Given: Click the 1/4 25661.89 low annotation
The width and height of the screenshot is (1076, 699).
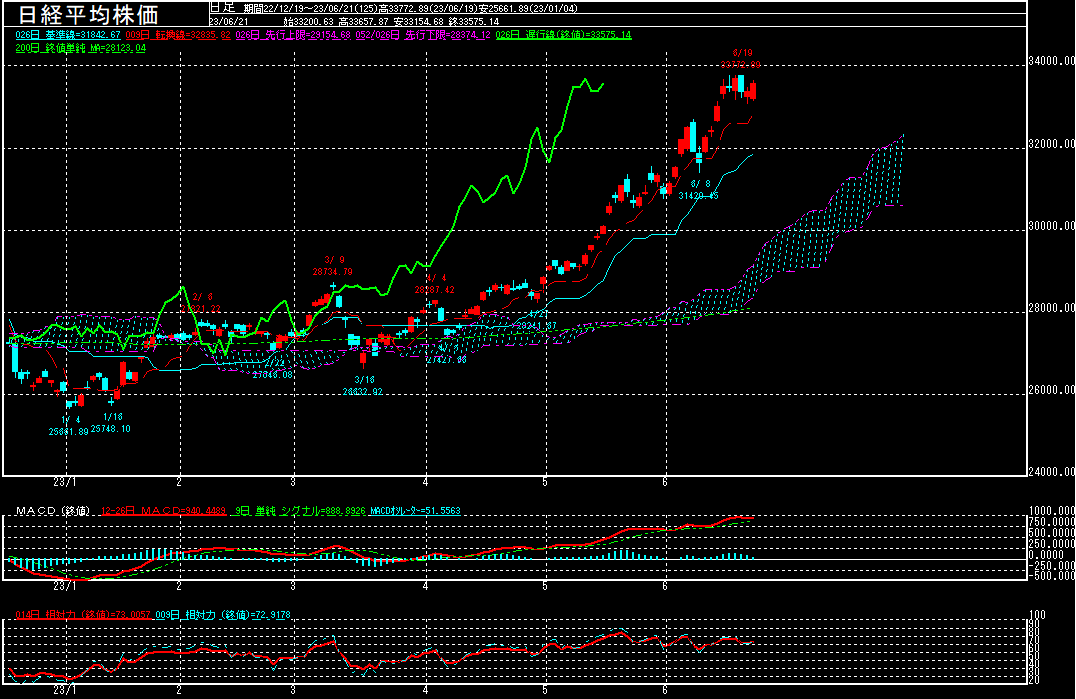Looking at the screenshot, I should point(69,425).
